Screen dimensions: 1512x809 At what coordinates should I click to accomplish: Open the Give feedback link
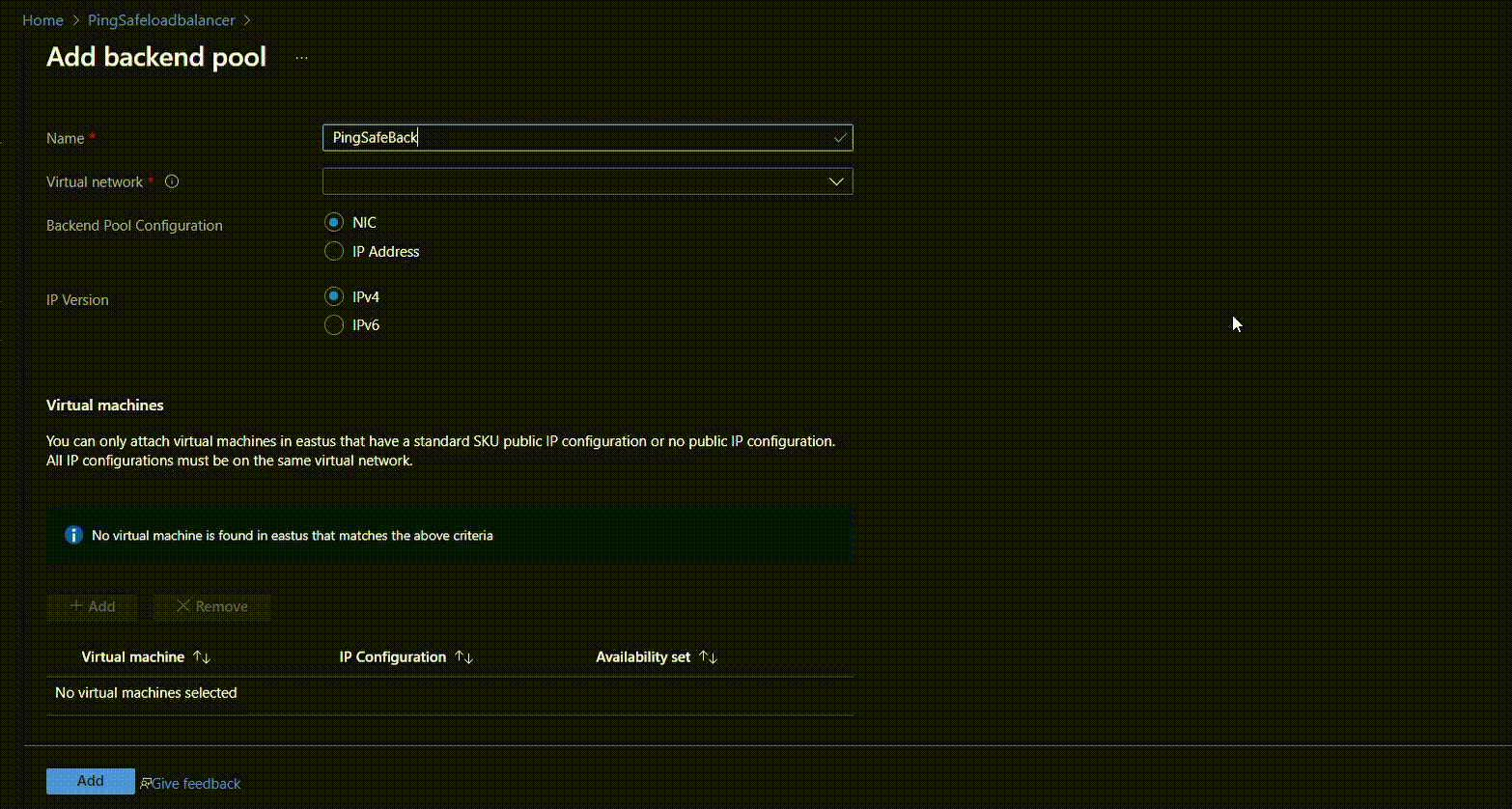point(196,784)
